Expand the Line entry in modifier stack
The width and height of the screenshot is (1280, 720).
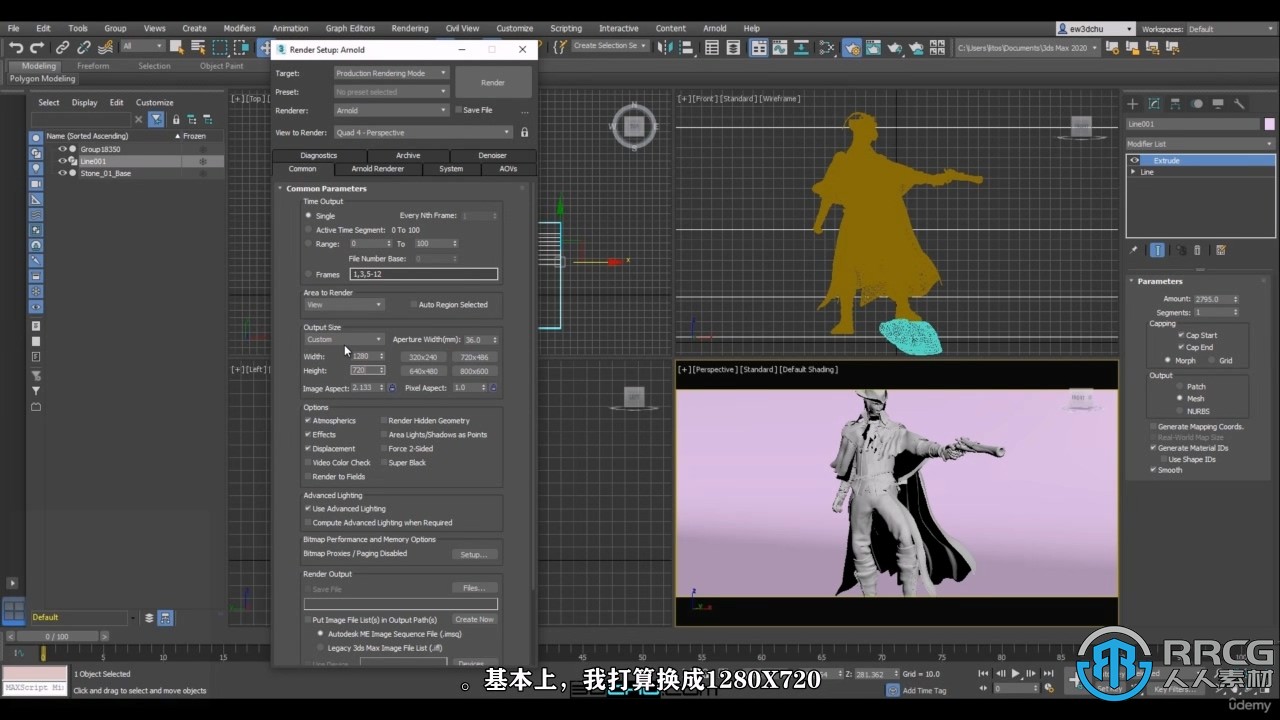tap(1133, 172)
